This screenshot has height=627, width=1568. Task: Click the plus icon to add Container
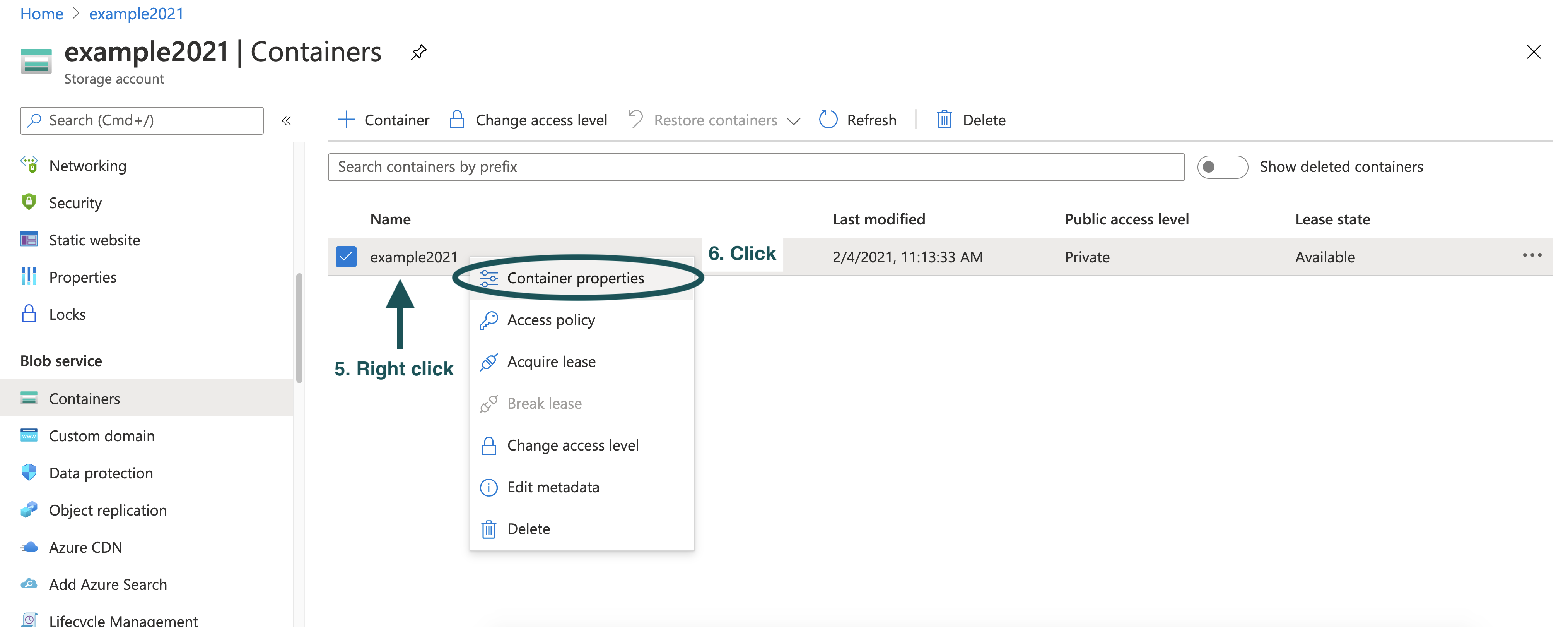coord(346,120)
